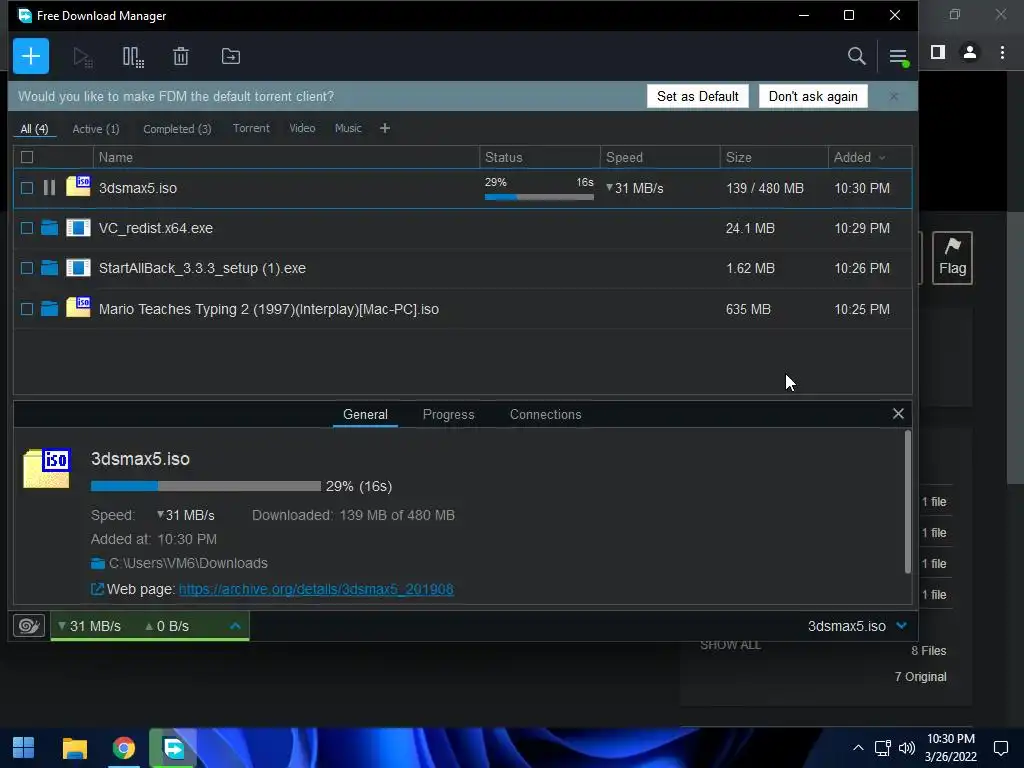1024x768 pixels.
Task: Click the external link icon before Web page
Action: 97,589
